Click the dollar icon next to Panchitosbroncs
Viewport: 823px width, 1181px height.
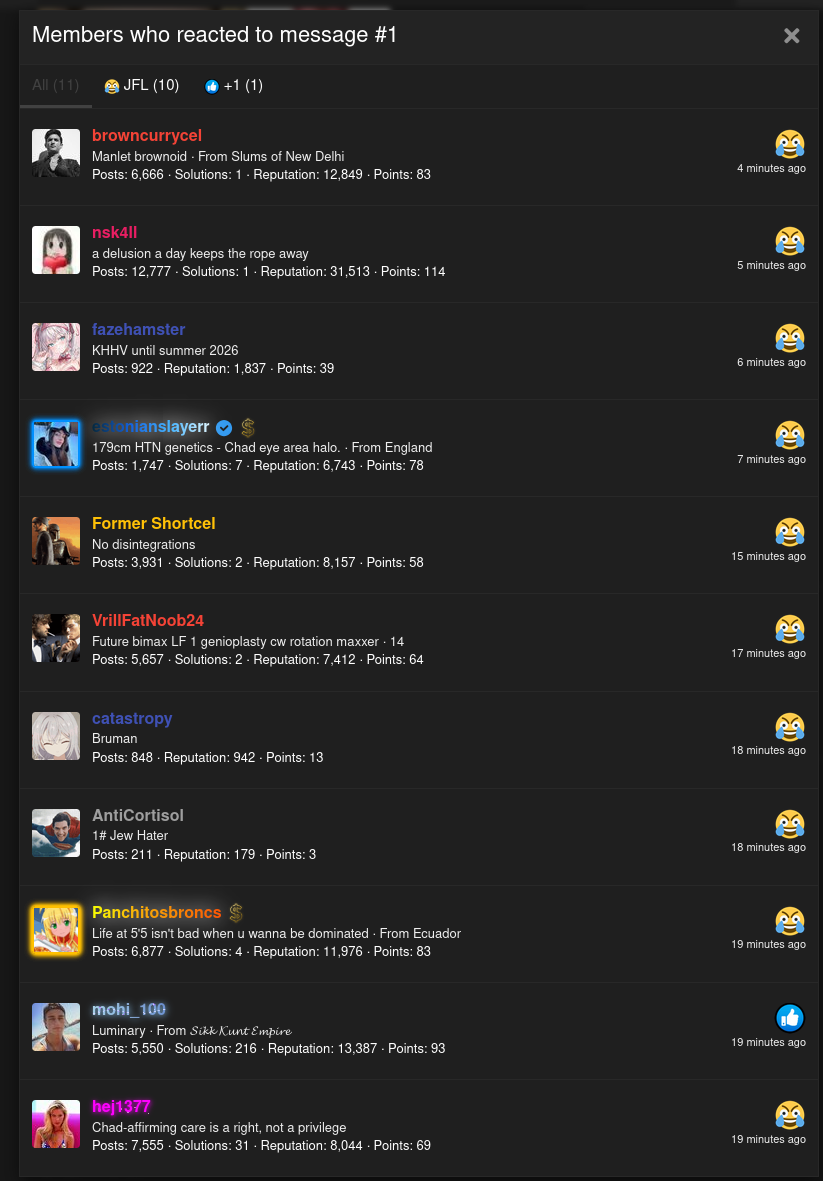pyautogui.click(x=236, y=913)
